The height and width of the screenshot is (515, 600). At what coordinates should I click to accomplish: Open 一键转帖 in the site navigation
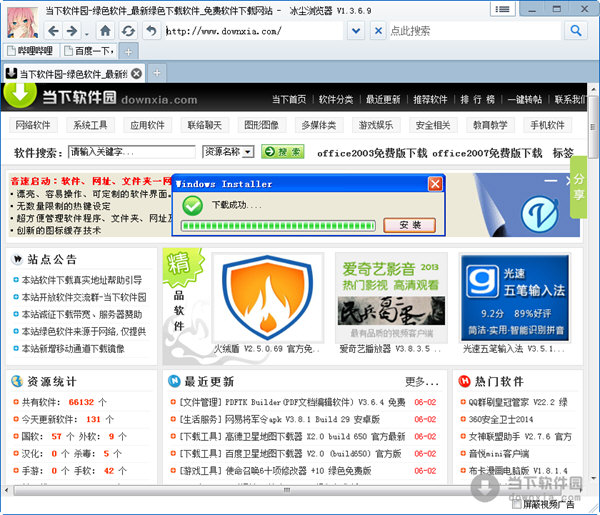coord(525,100)
